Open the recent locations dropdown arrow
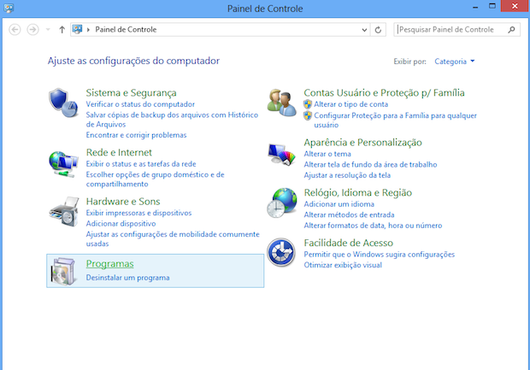This screenshot has width=530, height=370. (48, 30)
